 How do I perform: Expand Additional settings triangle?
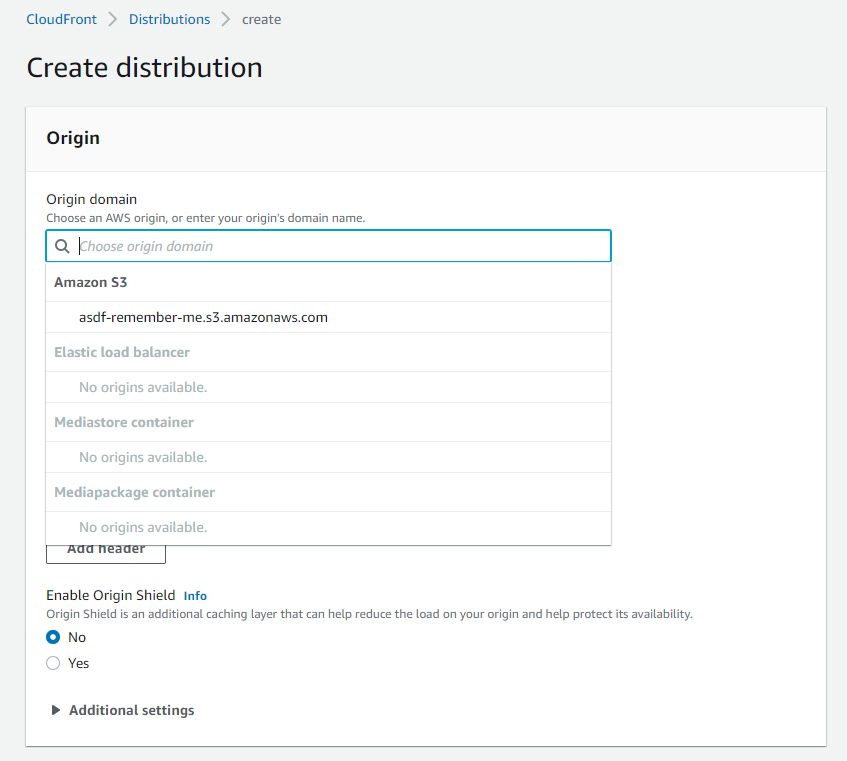click(55, 710)
